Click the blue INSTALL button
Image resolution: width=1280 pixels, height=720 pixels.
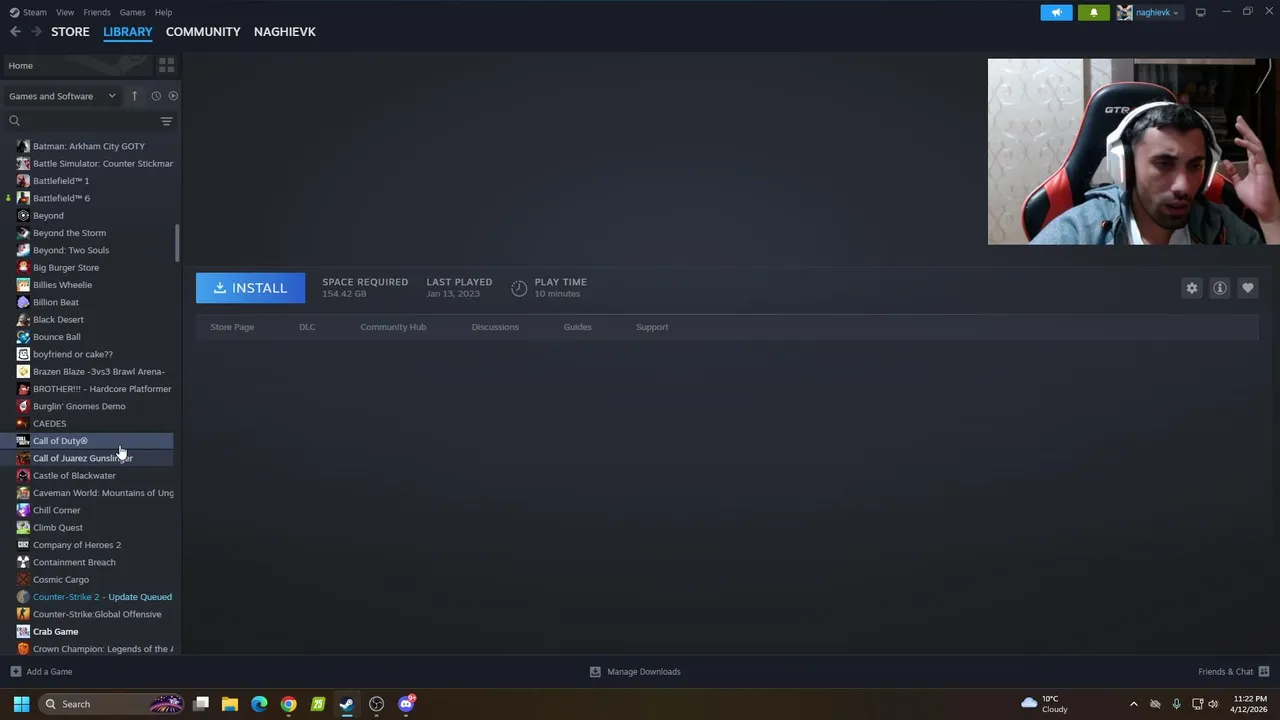coord(250,288)
